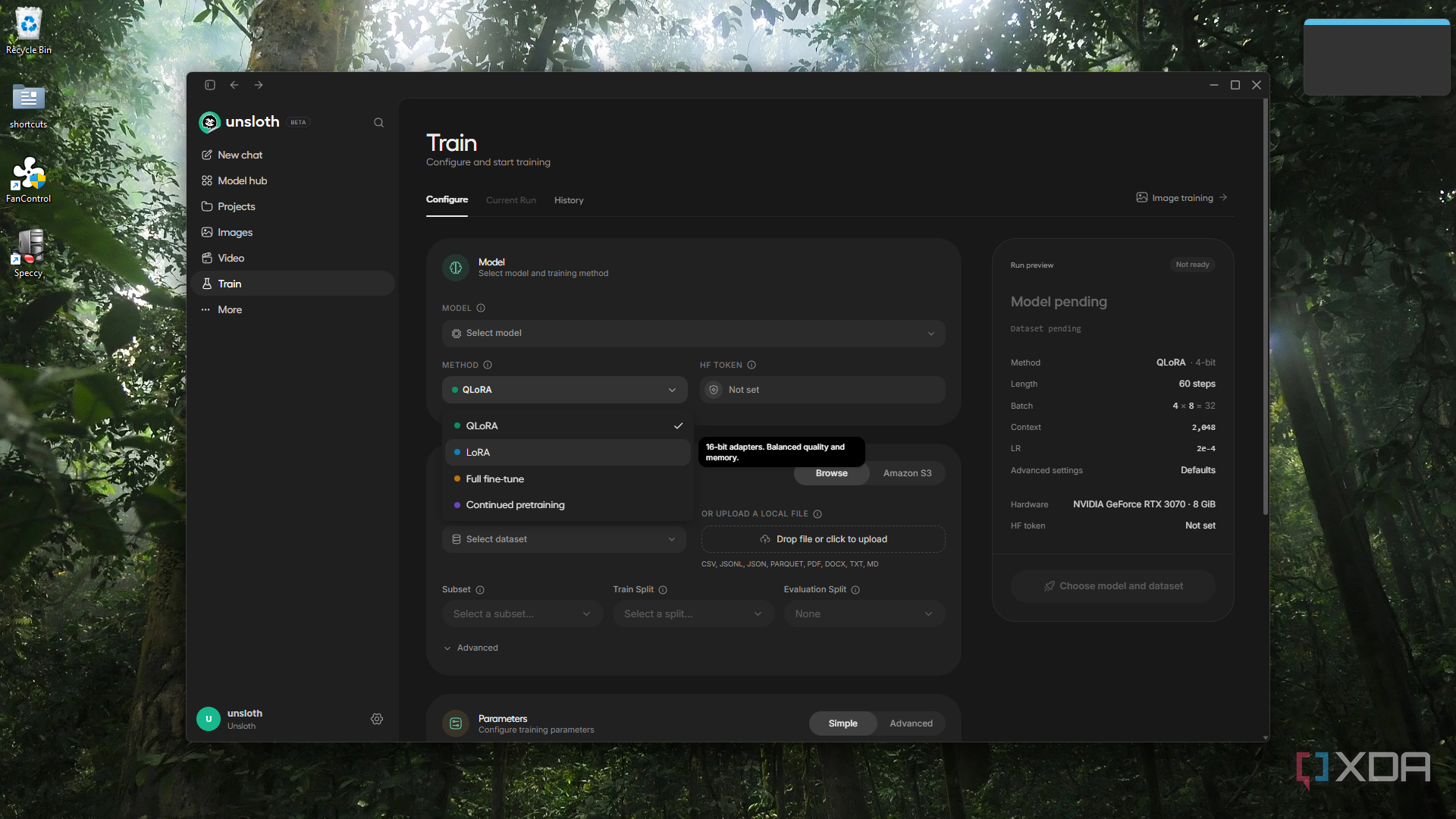This screenshot has height=819, width=1456.
Task: Click the info icon beside Evaluation Split
Action: [x=855, y=590]
